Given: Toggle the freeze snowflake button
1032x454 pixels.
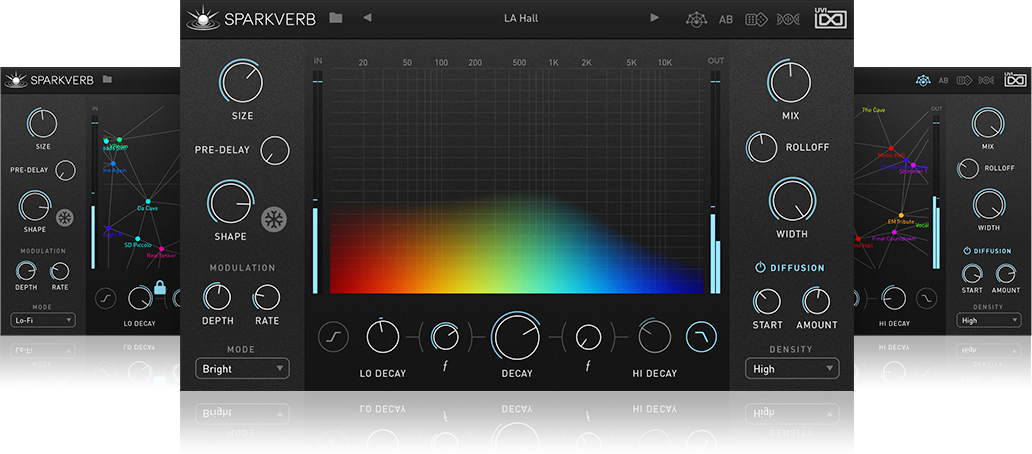Looking at the screenshot, I should [x=273, y=220].
